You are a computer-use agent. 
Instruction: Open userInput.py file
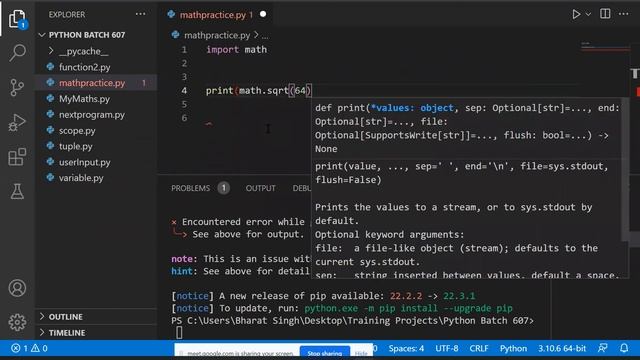pyautogui.click(x=84, y=162)
